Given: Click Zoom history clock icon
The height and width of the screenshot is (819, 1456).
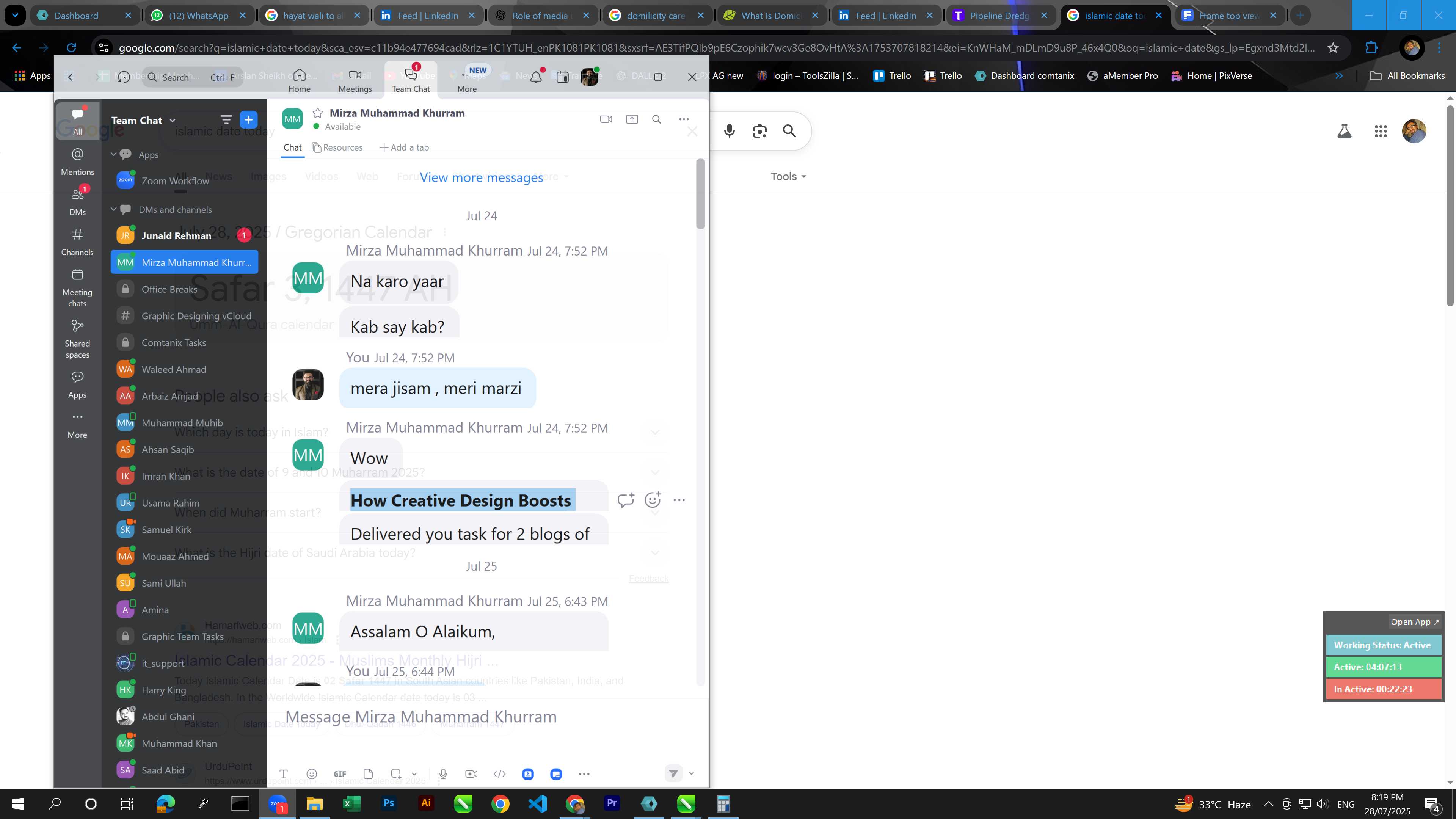Looking at the screenshot, I should [124, 77].
